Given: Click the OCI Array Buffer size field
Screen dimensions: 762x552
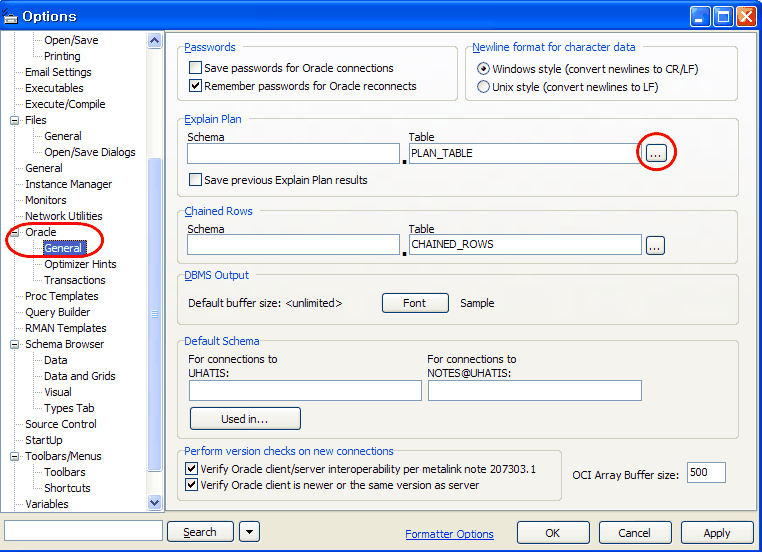Looking at the screenshot, I should tap(705, 472).
